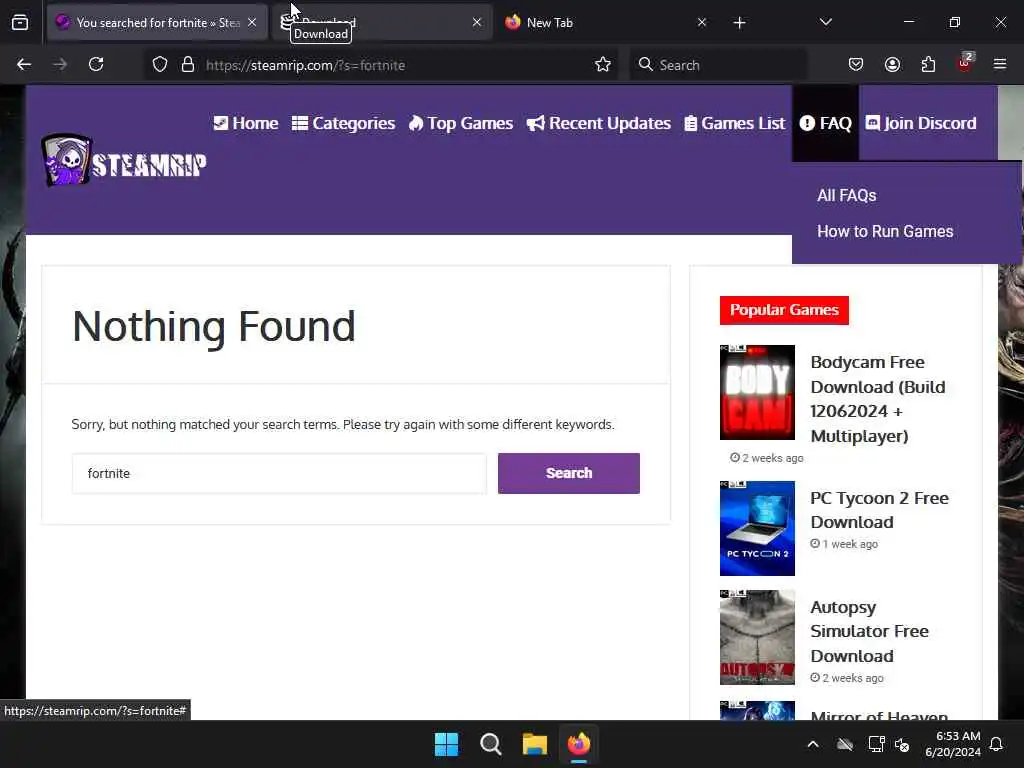Go back to previous page
The height and width of the screenshot is (768, 1024).
click(24, 64)
